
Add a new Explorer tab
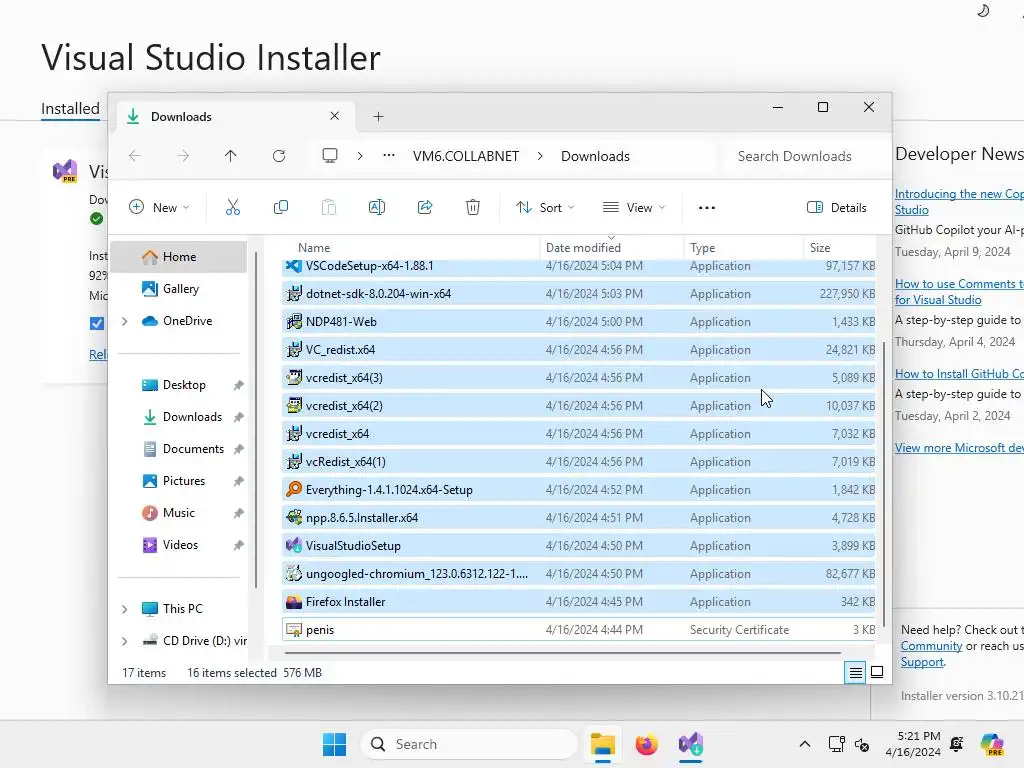pyautogui.click(x=378, y=117)
